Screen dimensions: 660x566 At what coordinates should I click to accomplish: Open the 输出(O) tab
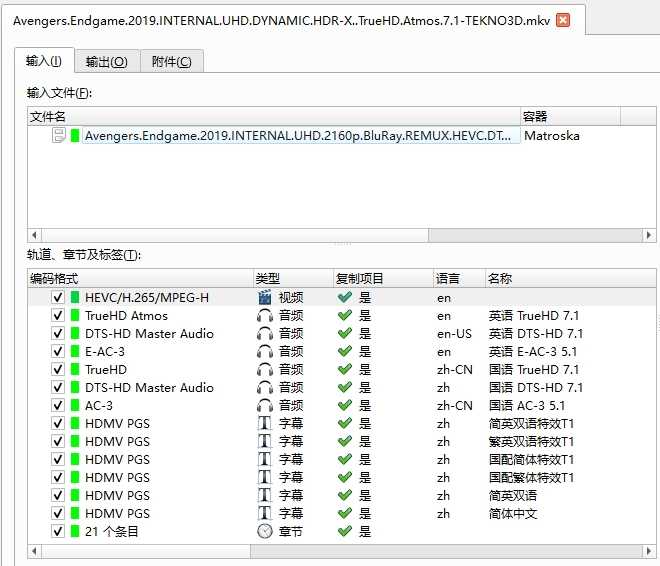pos(107,62)
